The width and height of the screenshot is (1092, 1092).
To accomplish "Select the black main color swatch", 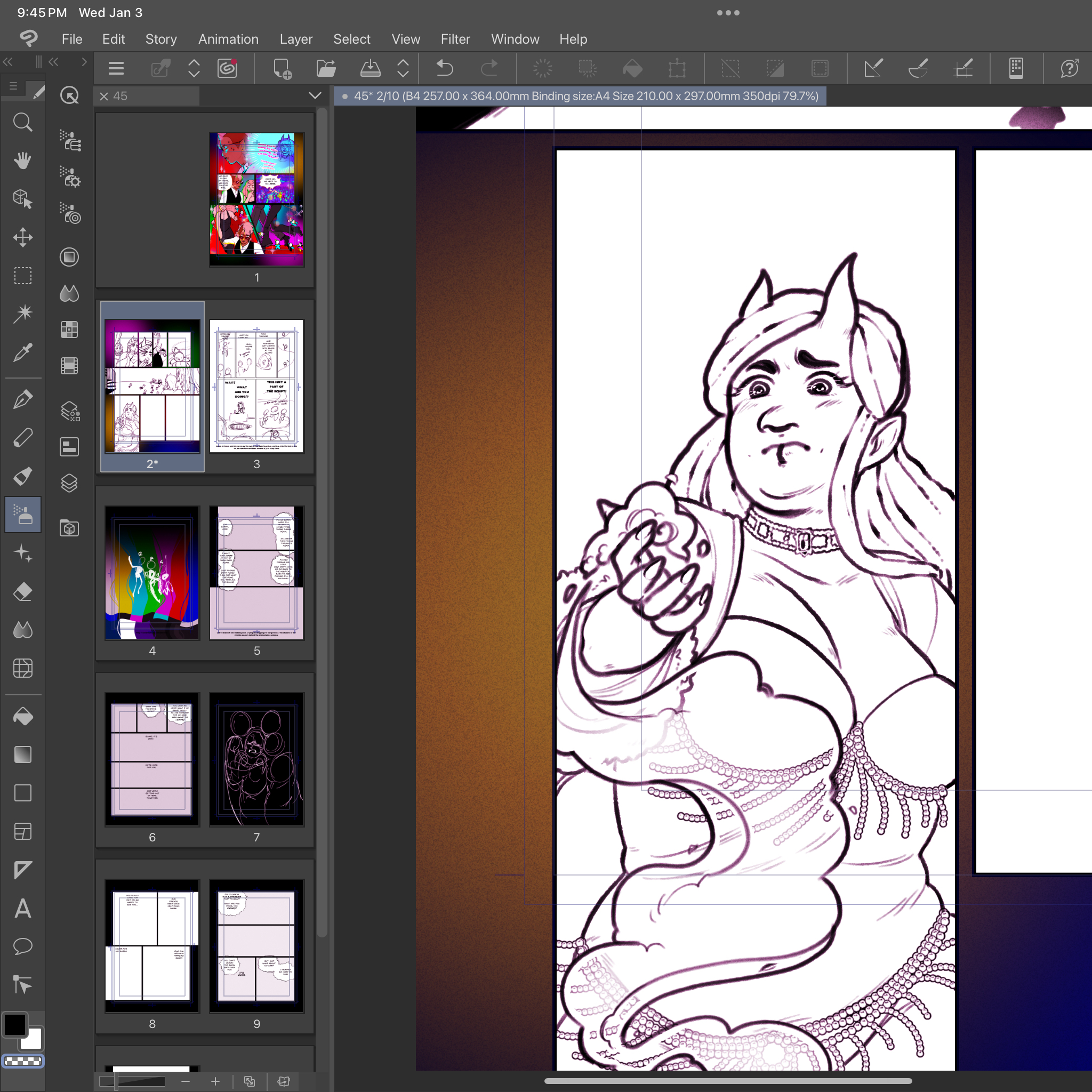I will 15,1025.
